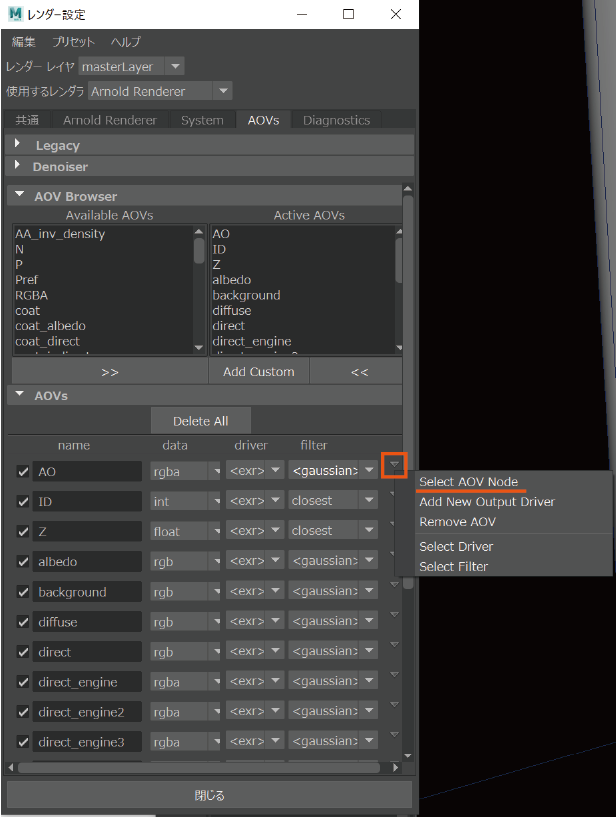Viewport: 616px width, 818px height.
Task: Uncheck the direct_engine AOV checkbox
Action: [x=23, y=682]
